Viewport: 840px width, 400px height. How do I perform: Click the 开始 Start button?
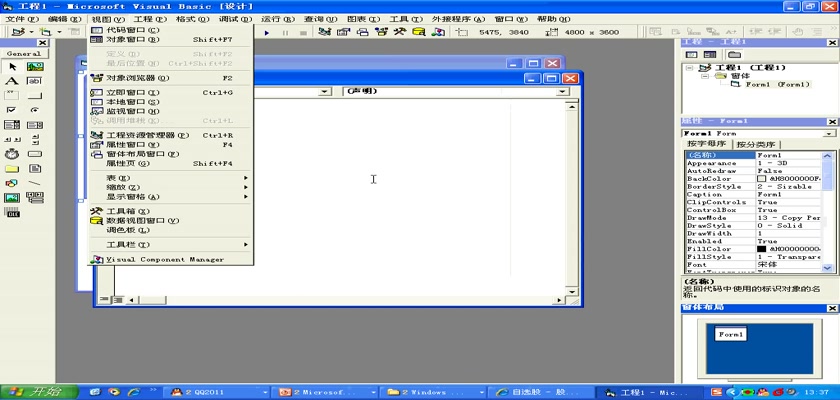coord(35,391)
